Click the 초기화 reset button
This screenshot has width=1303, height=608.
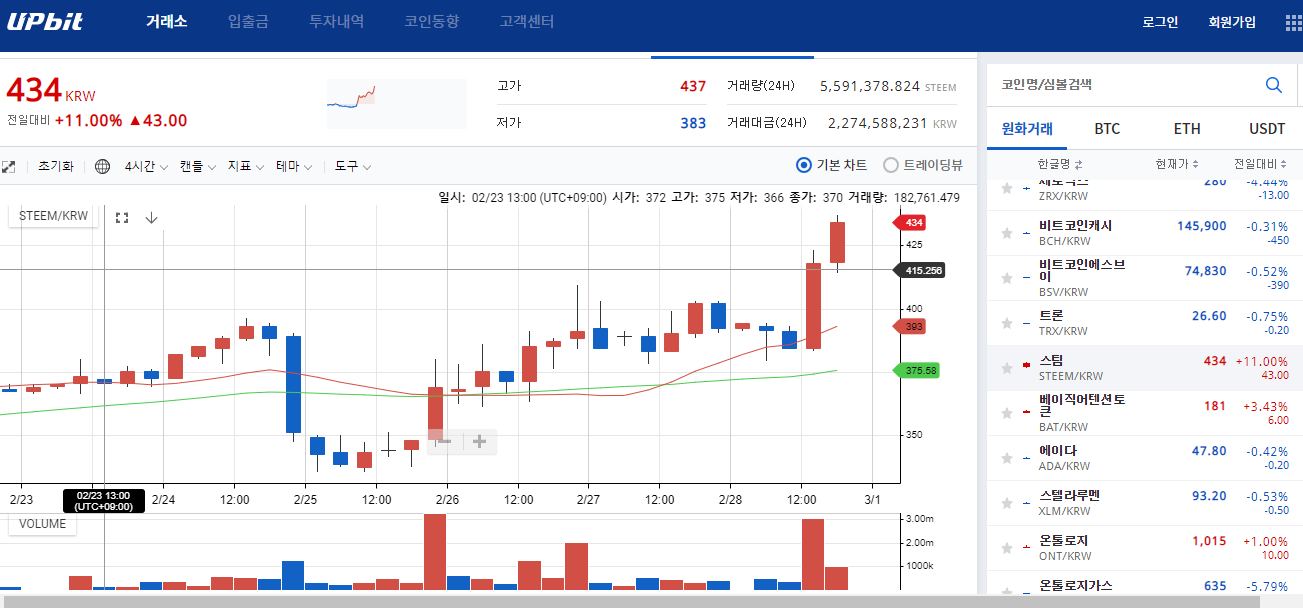click(x=56, y=167)
